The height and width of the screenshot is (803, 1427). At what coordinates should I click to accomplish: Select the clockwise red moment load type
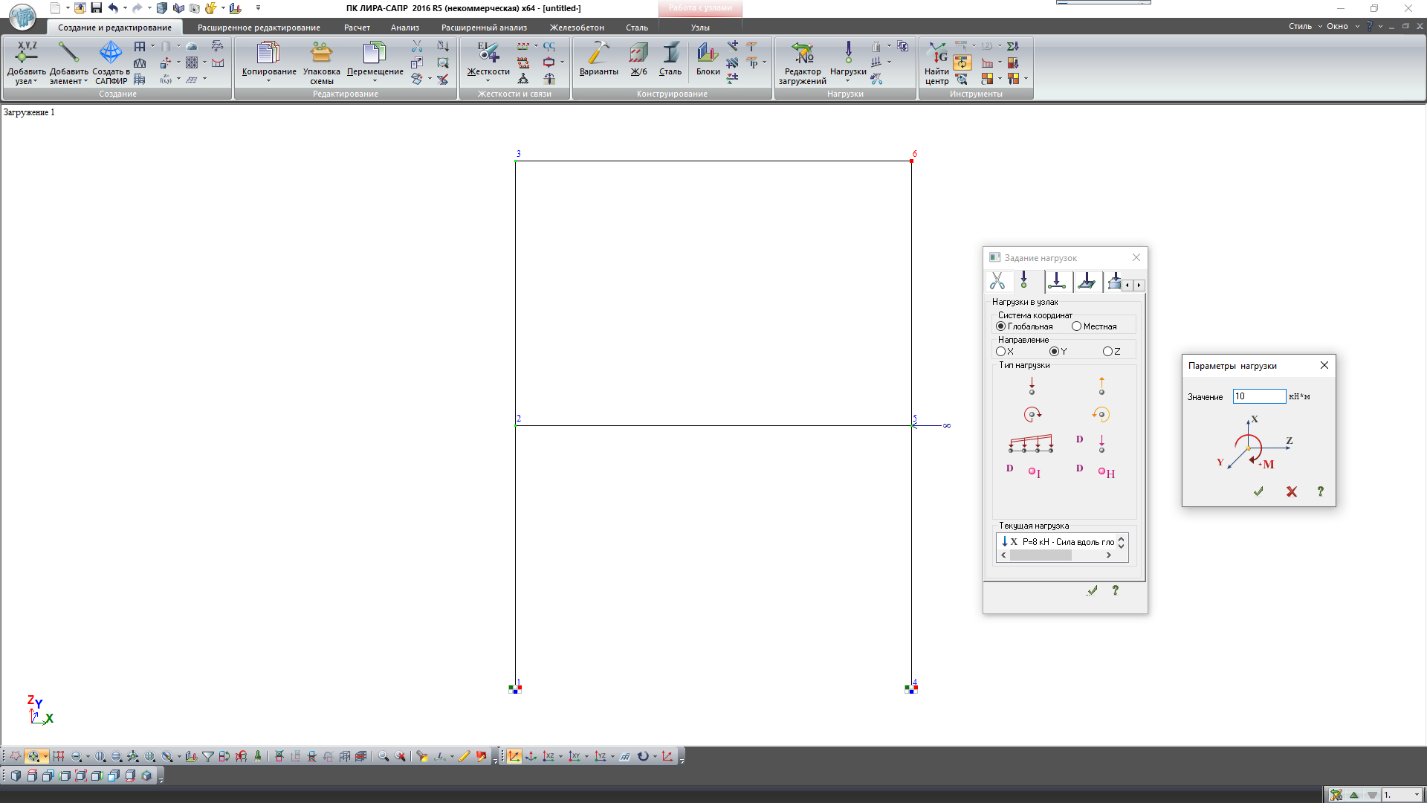tap(1032, 414)
